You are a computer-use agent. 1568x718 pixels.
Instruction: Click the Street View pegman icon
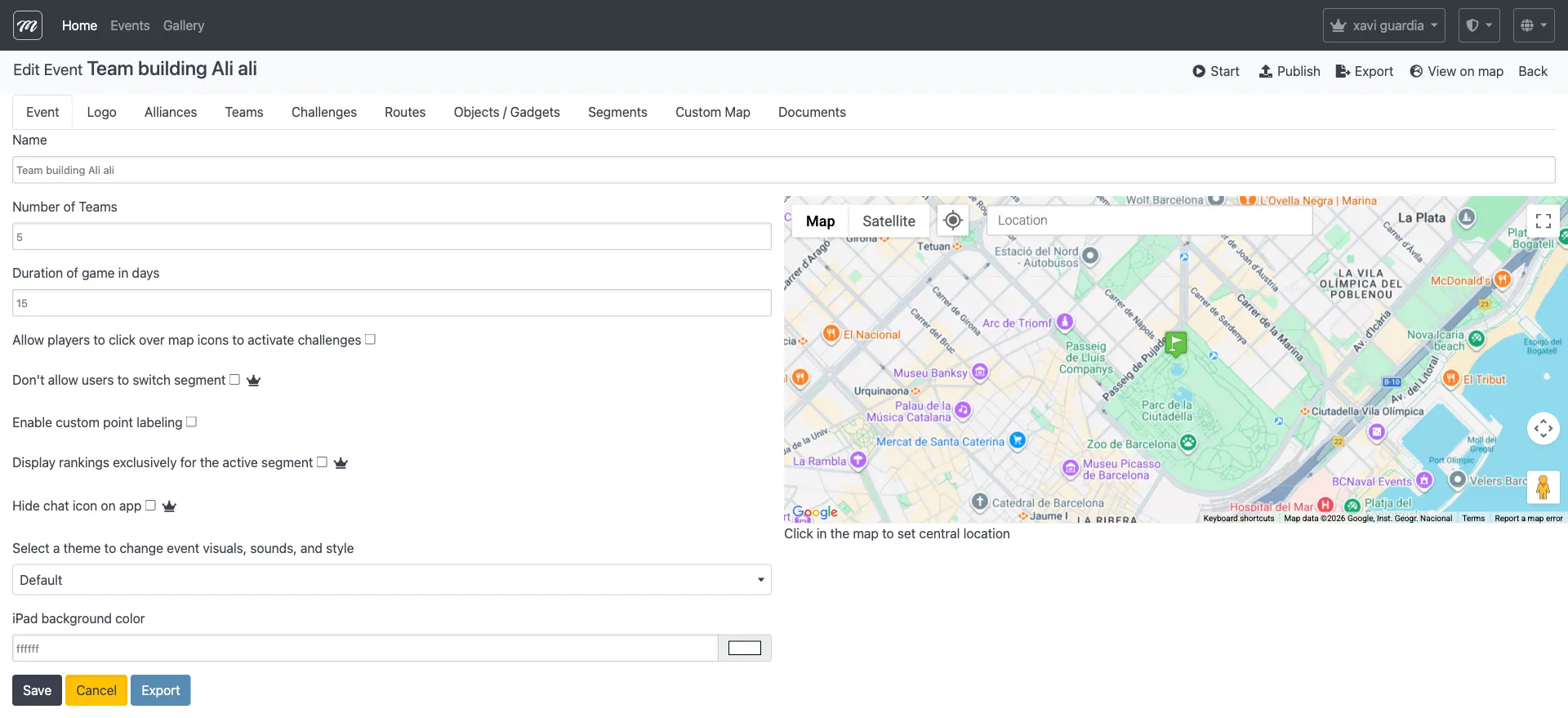point(1543,488)
